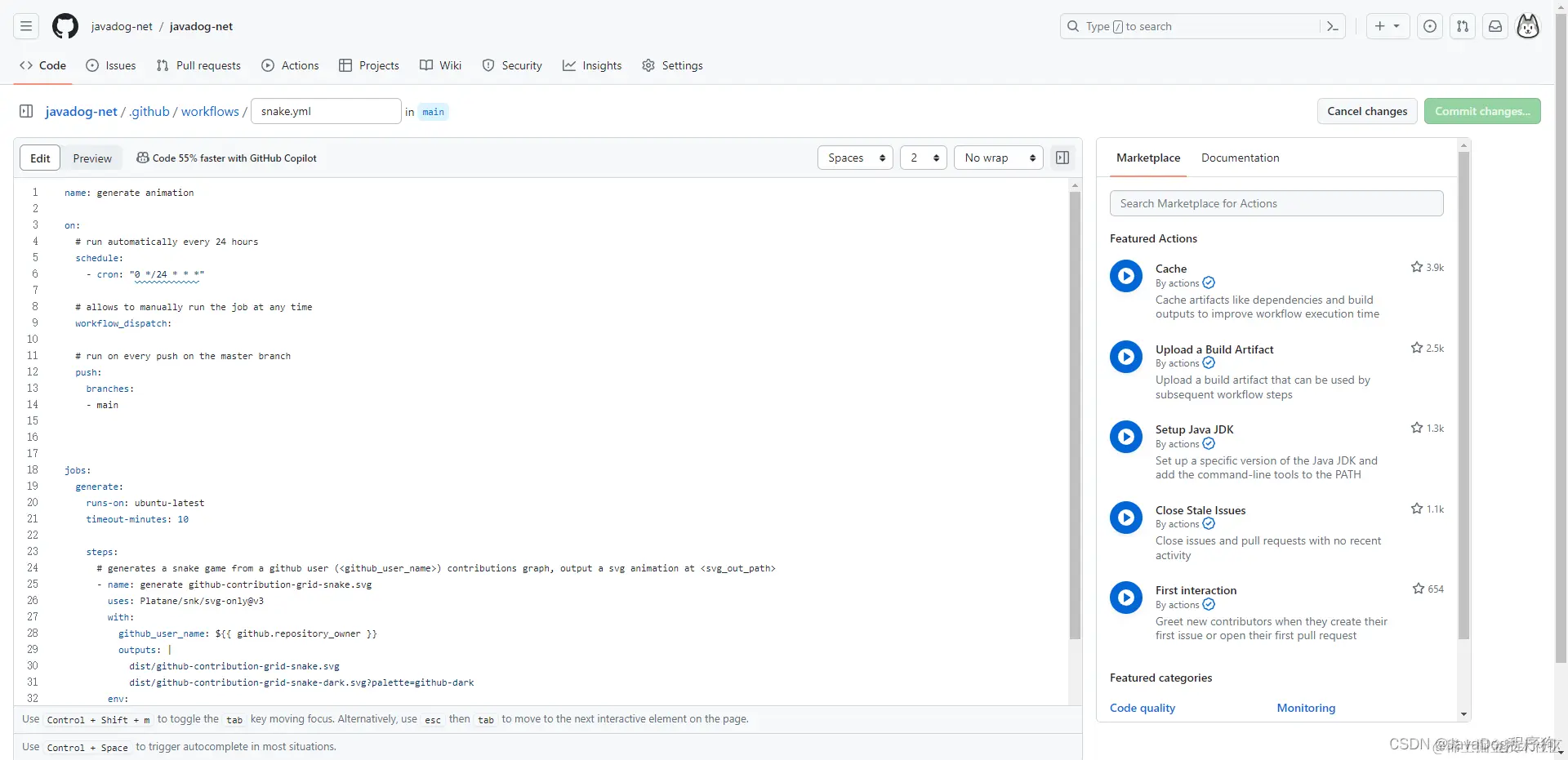Open Upload a Build Artifact action
The width and height of the screenshot is (1568, 760).
click(1214, 349)
